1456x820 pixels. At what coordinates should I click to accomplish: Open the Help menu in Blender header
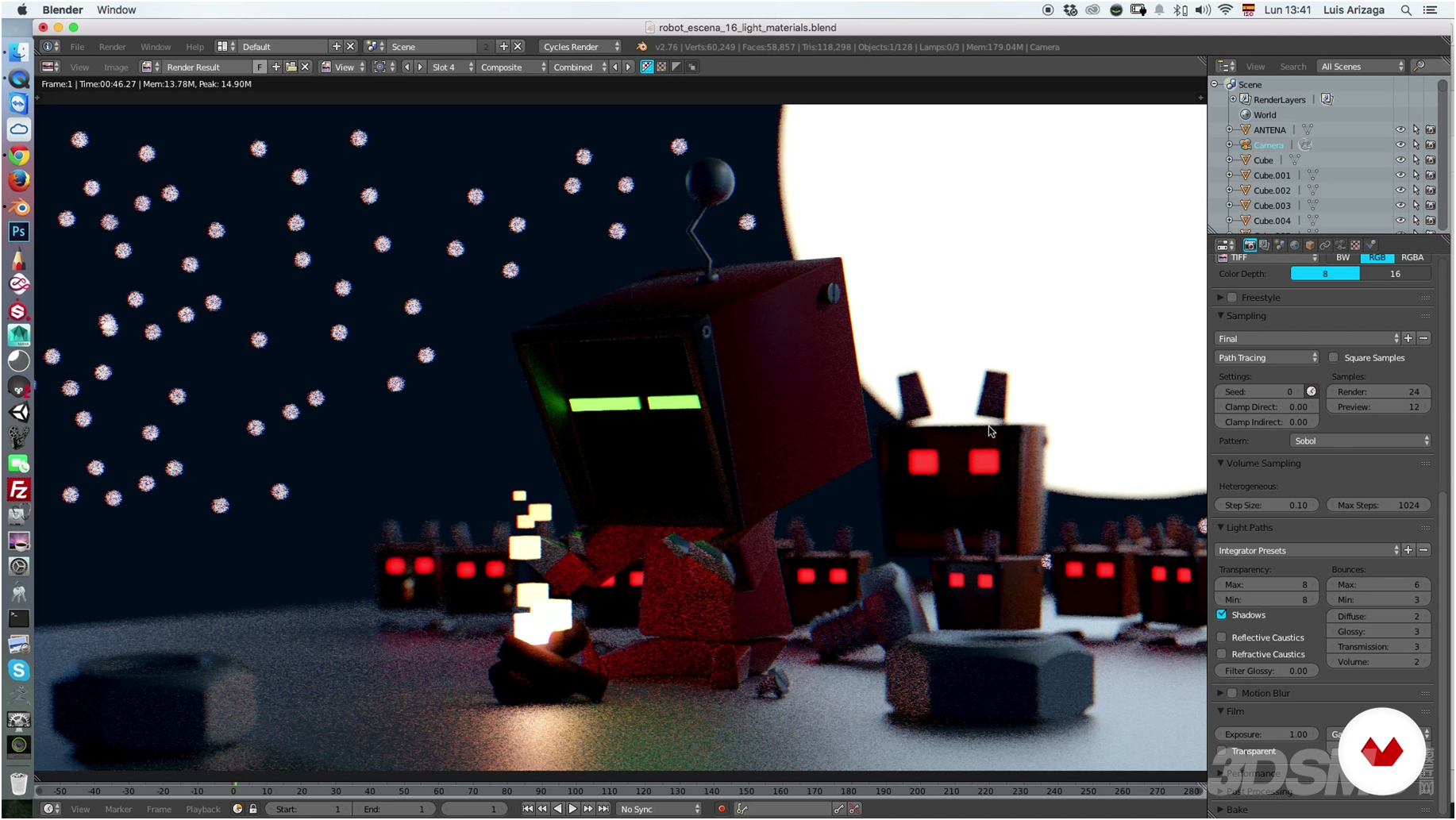pyautogui.click(x=195, y=47)
